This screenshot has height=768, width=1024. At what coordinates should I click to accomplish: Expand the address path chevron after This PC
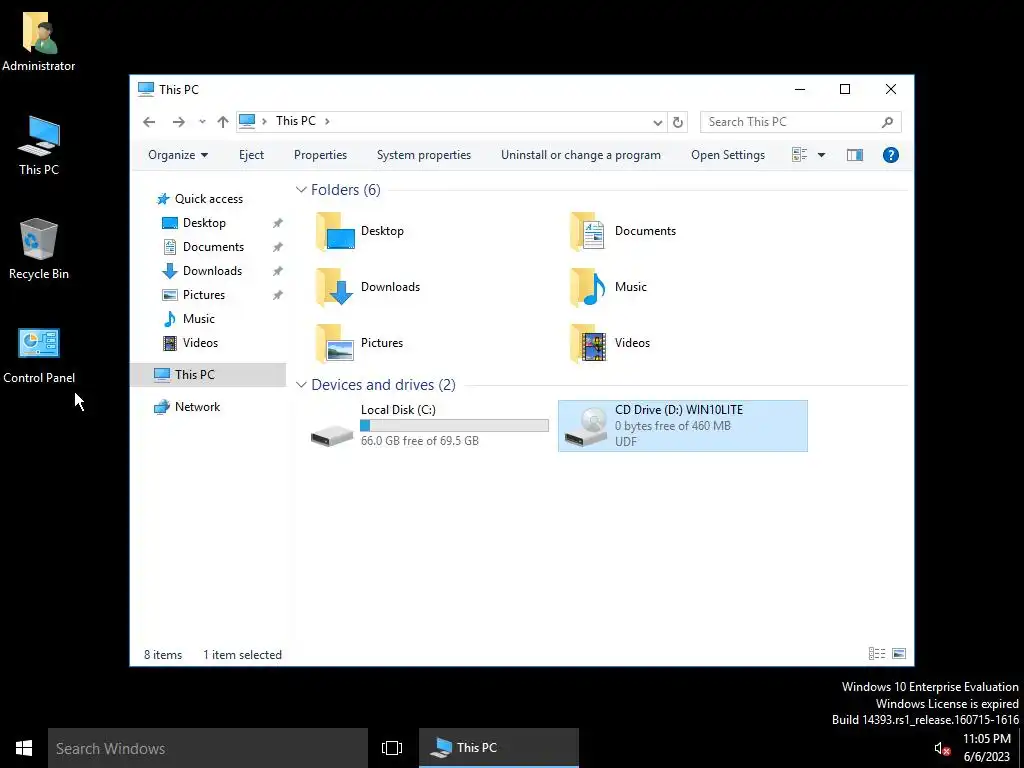tap(327, 121)
